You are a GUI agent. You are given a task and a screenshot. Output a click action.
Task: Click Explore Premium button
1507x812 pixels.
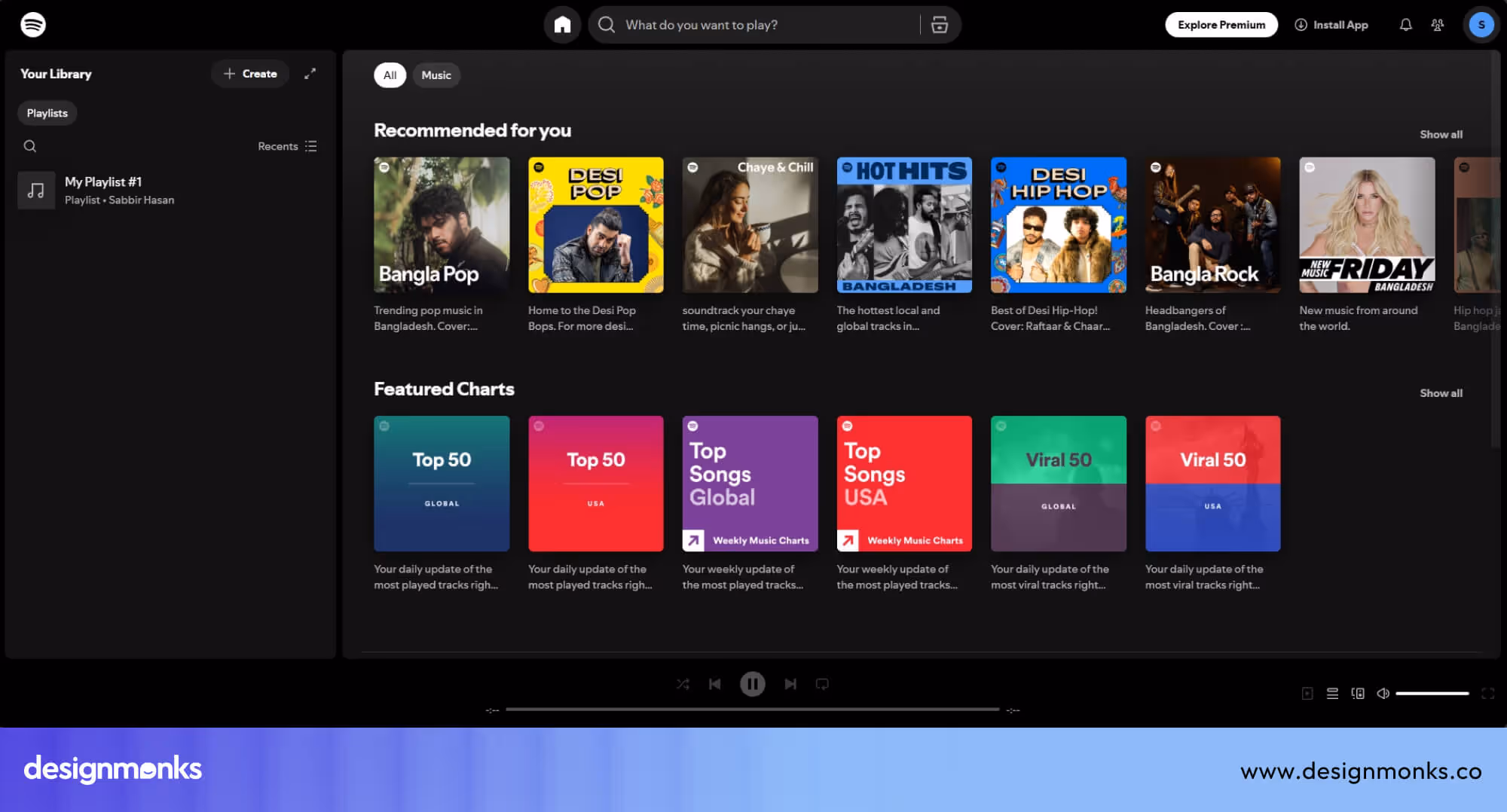point(1221,25)
